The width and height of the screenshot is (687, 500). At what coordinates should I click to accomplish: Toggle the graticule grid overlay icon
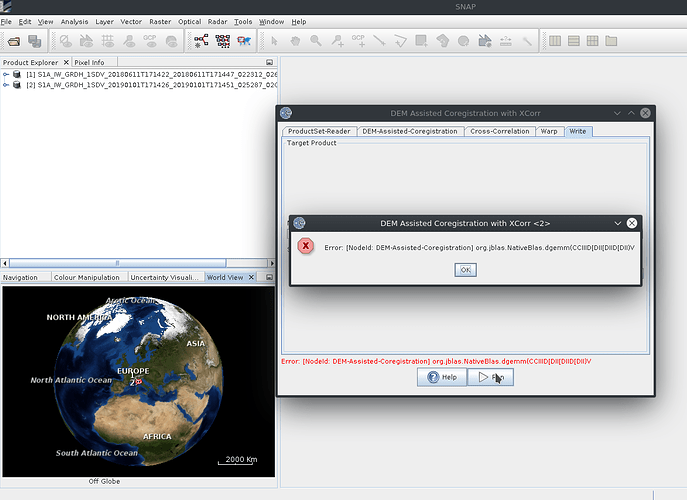pos(108,41)
